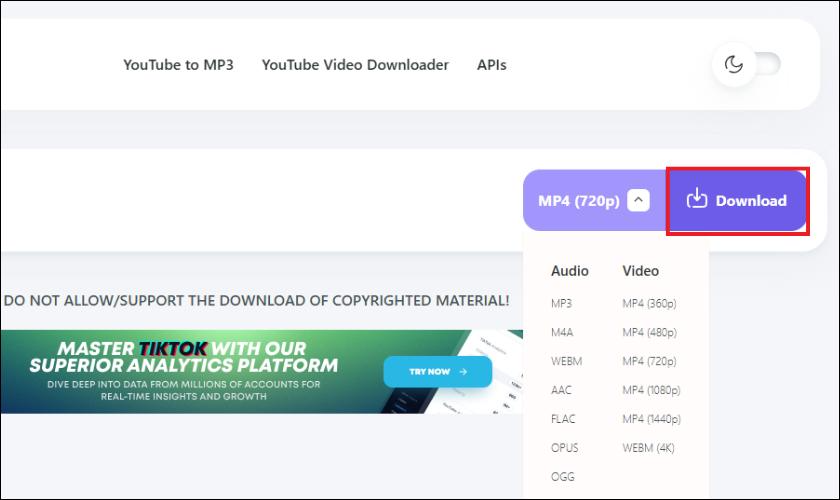The width and height of the screenshot is (840, 500).
Task: Click the MP4 (720p) format selector label
Action: (x=579, y=201)
